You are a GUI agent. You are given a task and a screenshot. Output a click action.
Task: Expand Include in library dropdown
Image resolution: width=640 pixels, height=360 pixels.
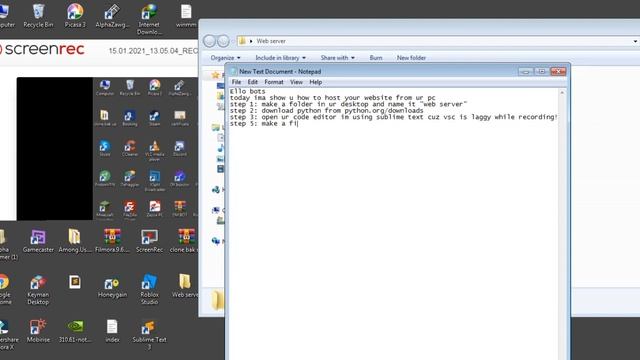pyautogui.click(x=280, y=58)
